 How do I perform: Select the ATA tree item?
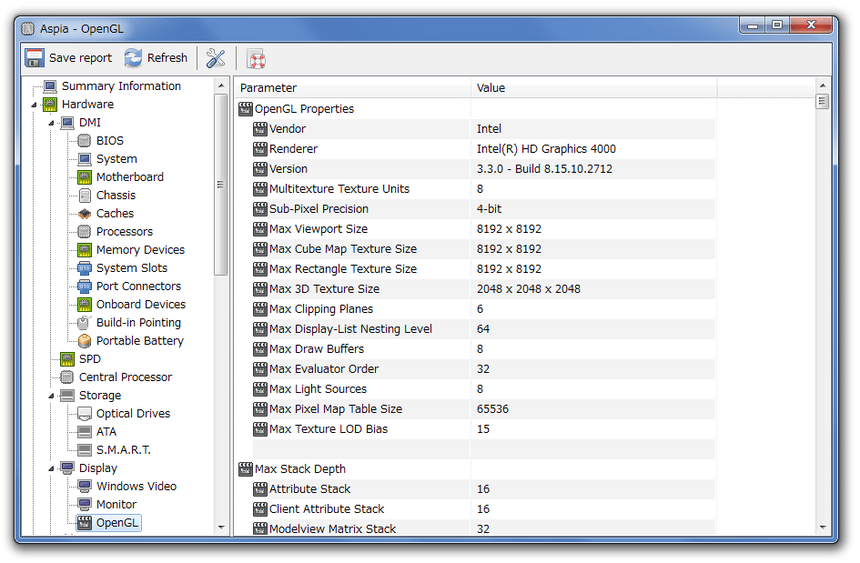pos(106,432)
